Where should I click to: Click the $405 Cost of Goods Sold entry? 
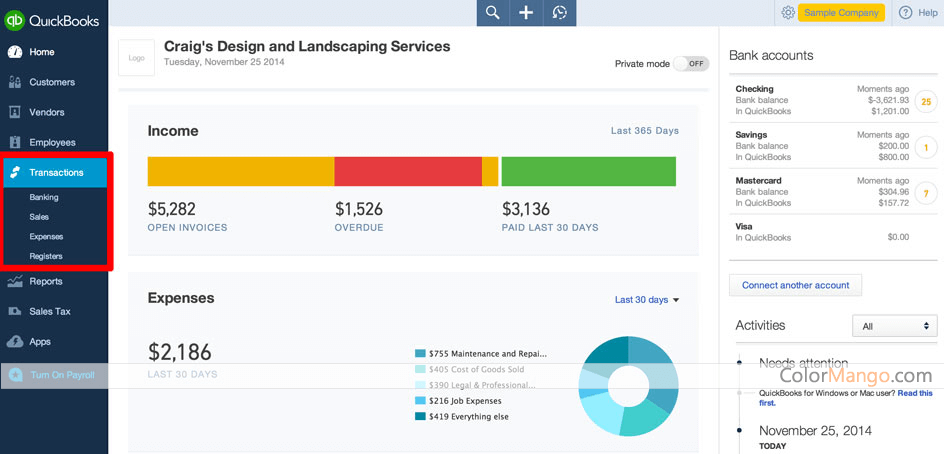click(x=470, y=369)
